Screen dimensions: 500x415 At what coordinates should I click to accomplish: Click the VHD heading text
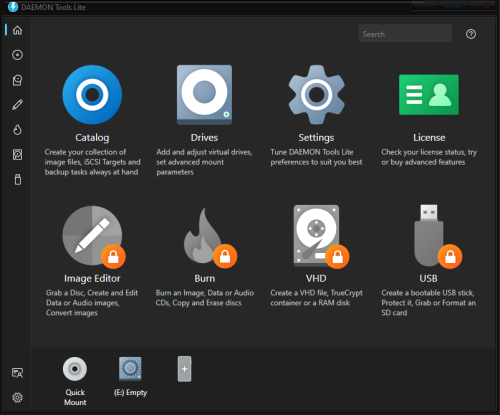click(x=316, y=278)
